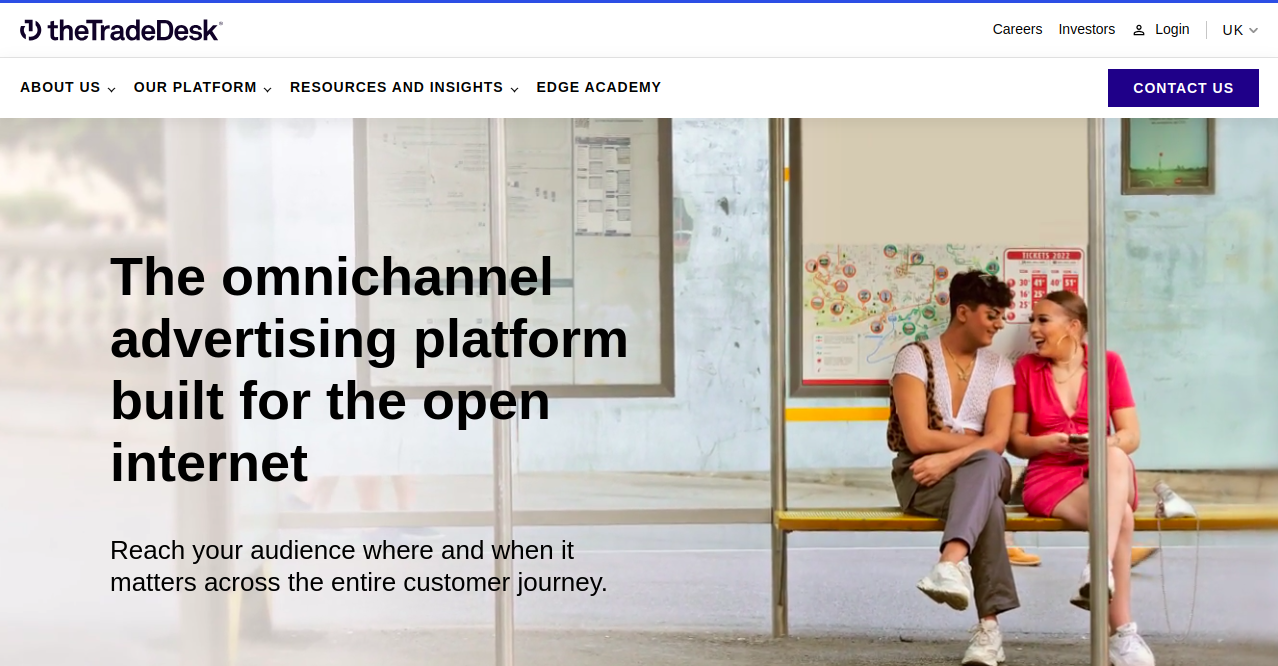Open the UK region selector chevron
Viewport: 1278px width, 666px height.
coord(1254,29)
